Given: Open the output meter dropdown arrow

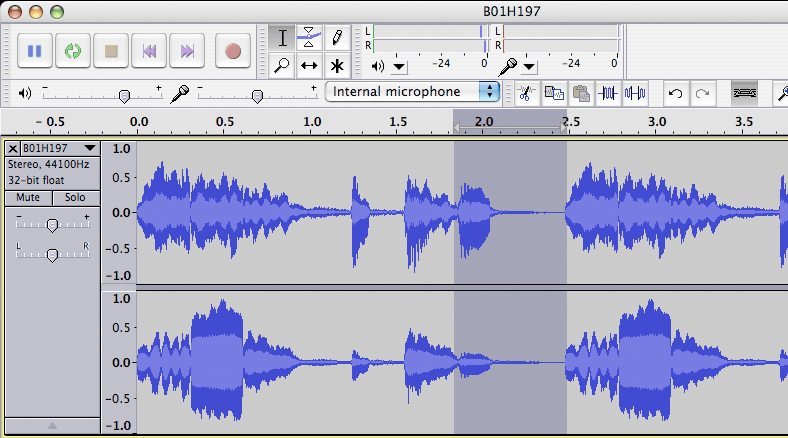Looking at the screenshot, I should point(399,67).
